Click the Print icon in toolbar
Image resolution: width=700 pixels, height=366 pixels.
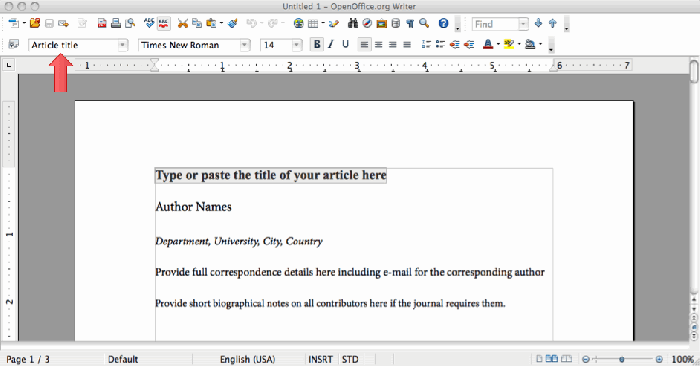[116, 23]
